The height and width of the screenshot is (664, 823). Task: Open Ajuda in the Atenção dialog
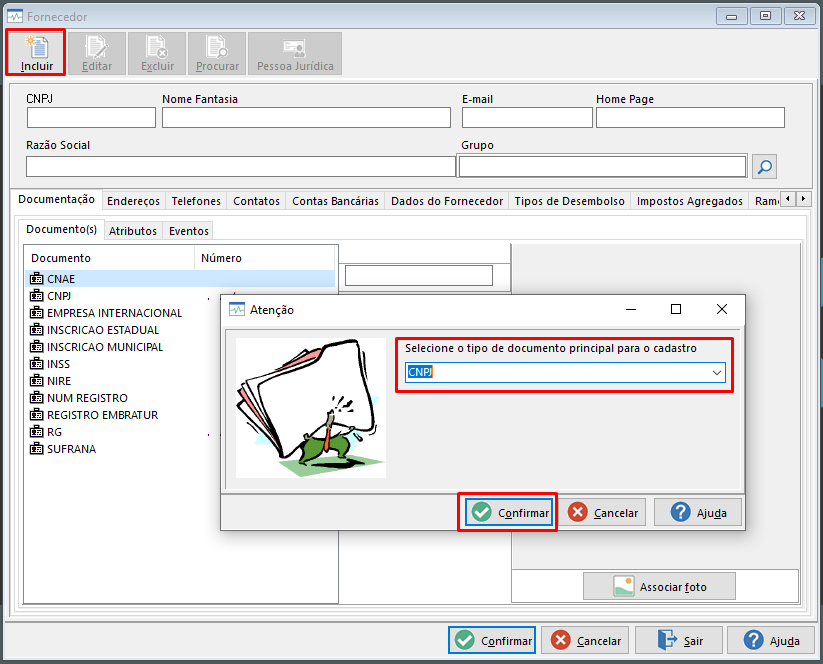coord(698,512)
